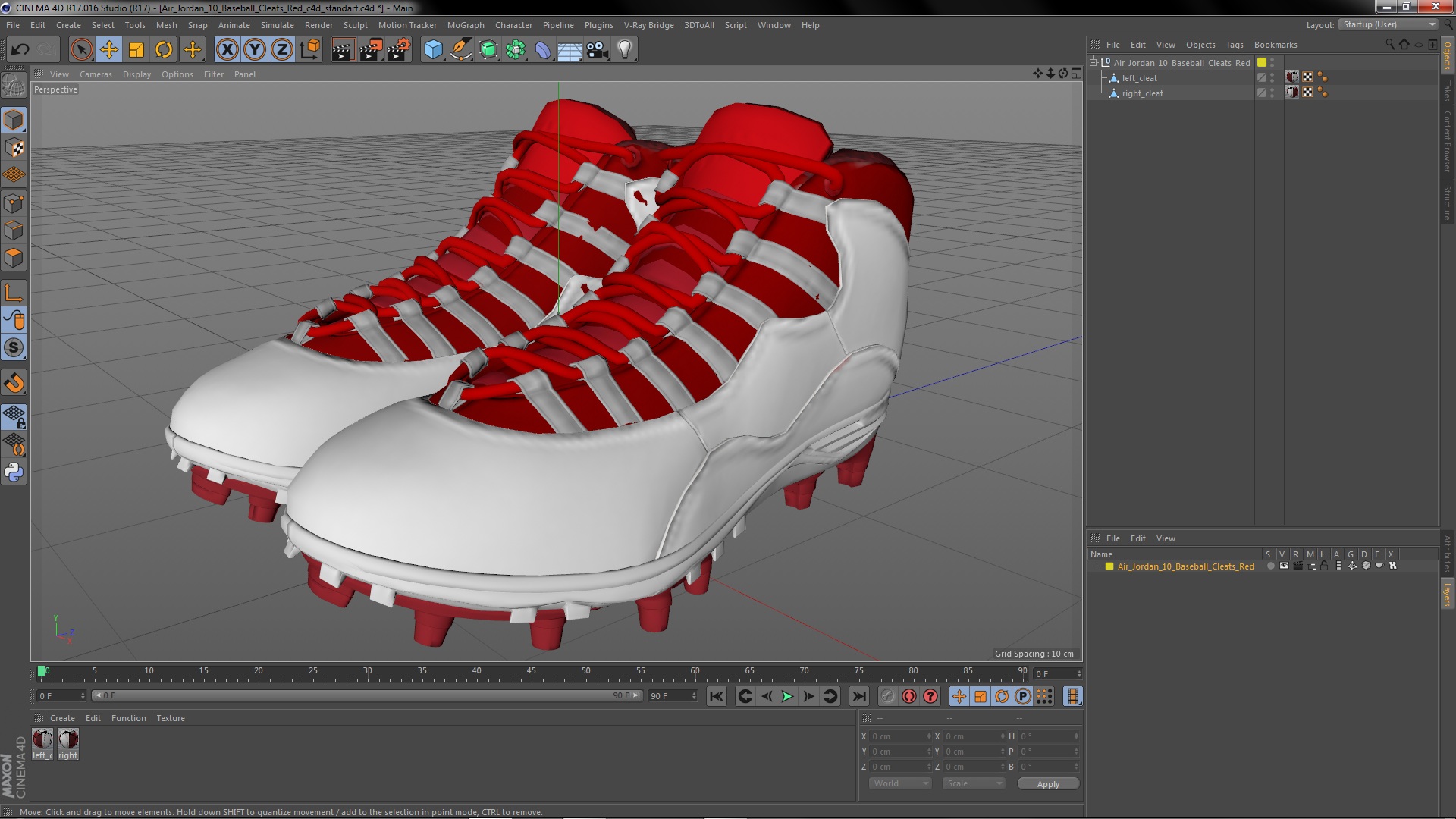The image size is (1456, 819).
Task: Click the Undo arrow icon
Action: pyautogui.click(x=20, y=50)
